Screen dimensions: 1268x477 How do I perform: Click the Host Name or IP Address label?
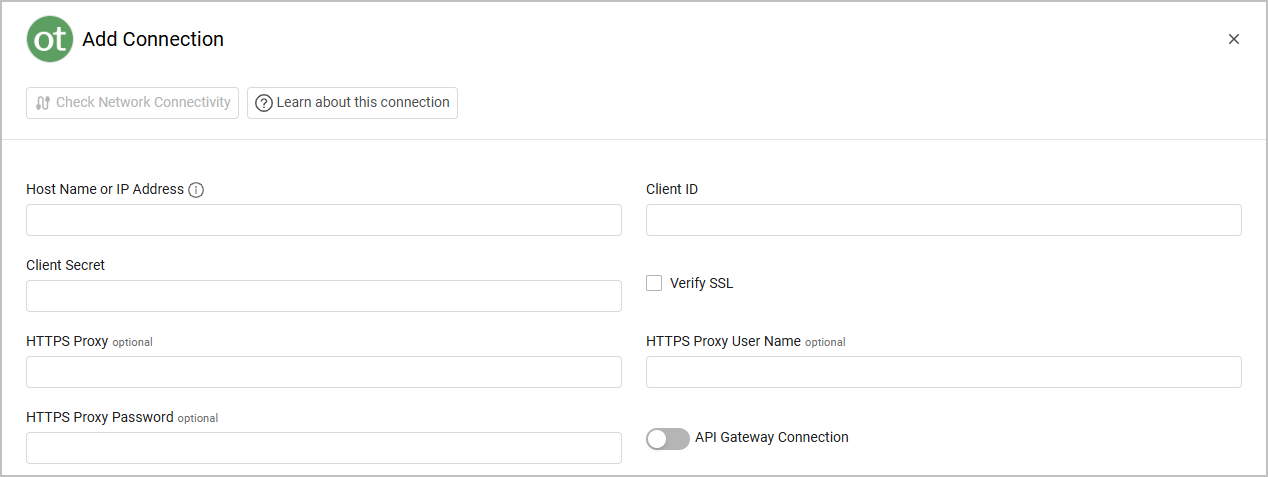[105, 189]
